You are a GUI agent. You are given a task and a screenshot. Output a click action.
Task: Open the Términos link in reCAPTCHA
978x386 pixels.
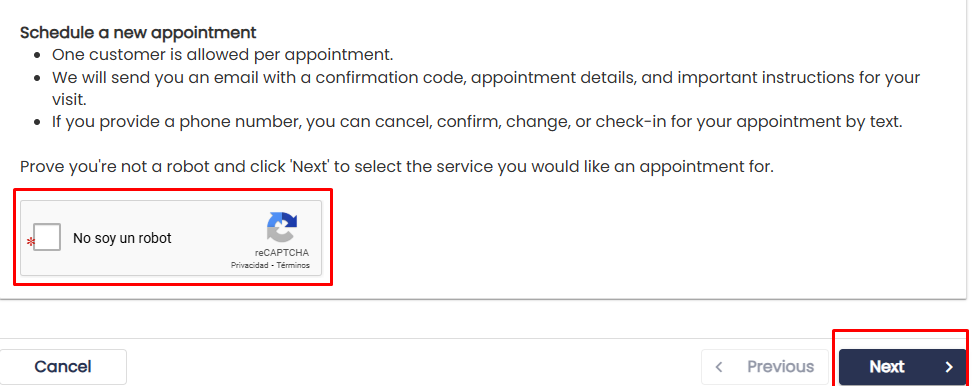pos(293,265)
